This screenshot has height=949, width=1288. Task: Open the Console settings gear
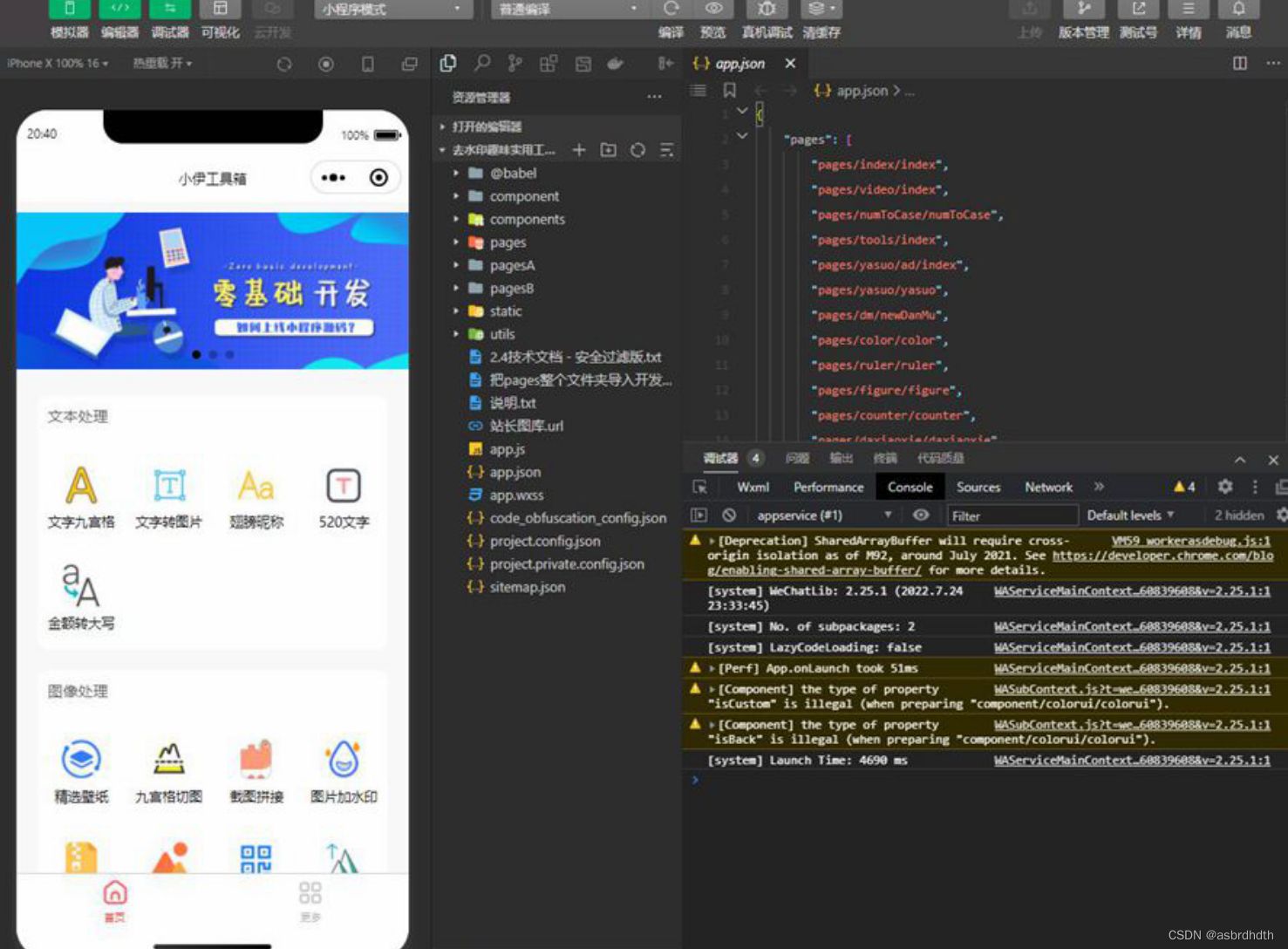(1225, 487)
